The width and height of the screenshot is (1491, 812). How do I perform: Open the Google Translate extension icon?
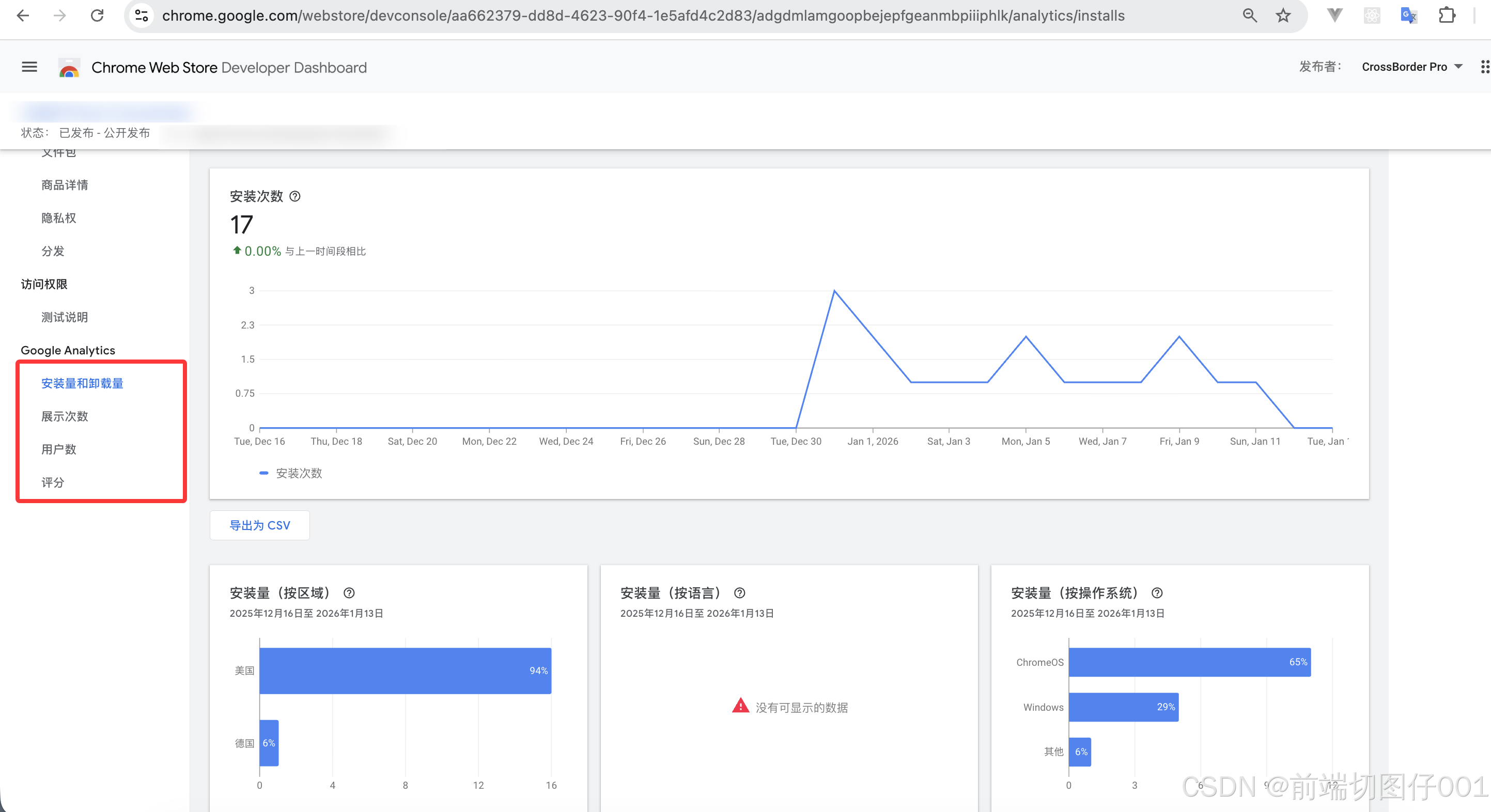[x=1408, y=15]
